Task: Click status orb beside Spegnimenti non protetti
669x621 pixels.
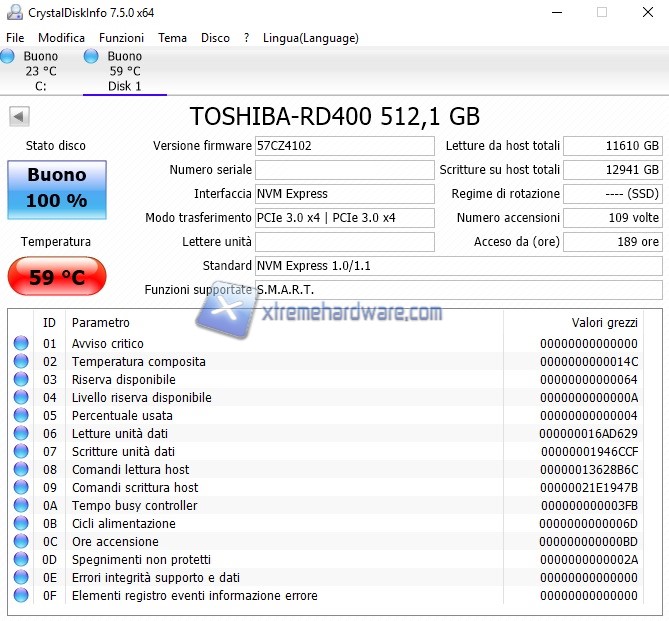Action: pyautogui.click(x=21, y=560)
